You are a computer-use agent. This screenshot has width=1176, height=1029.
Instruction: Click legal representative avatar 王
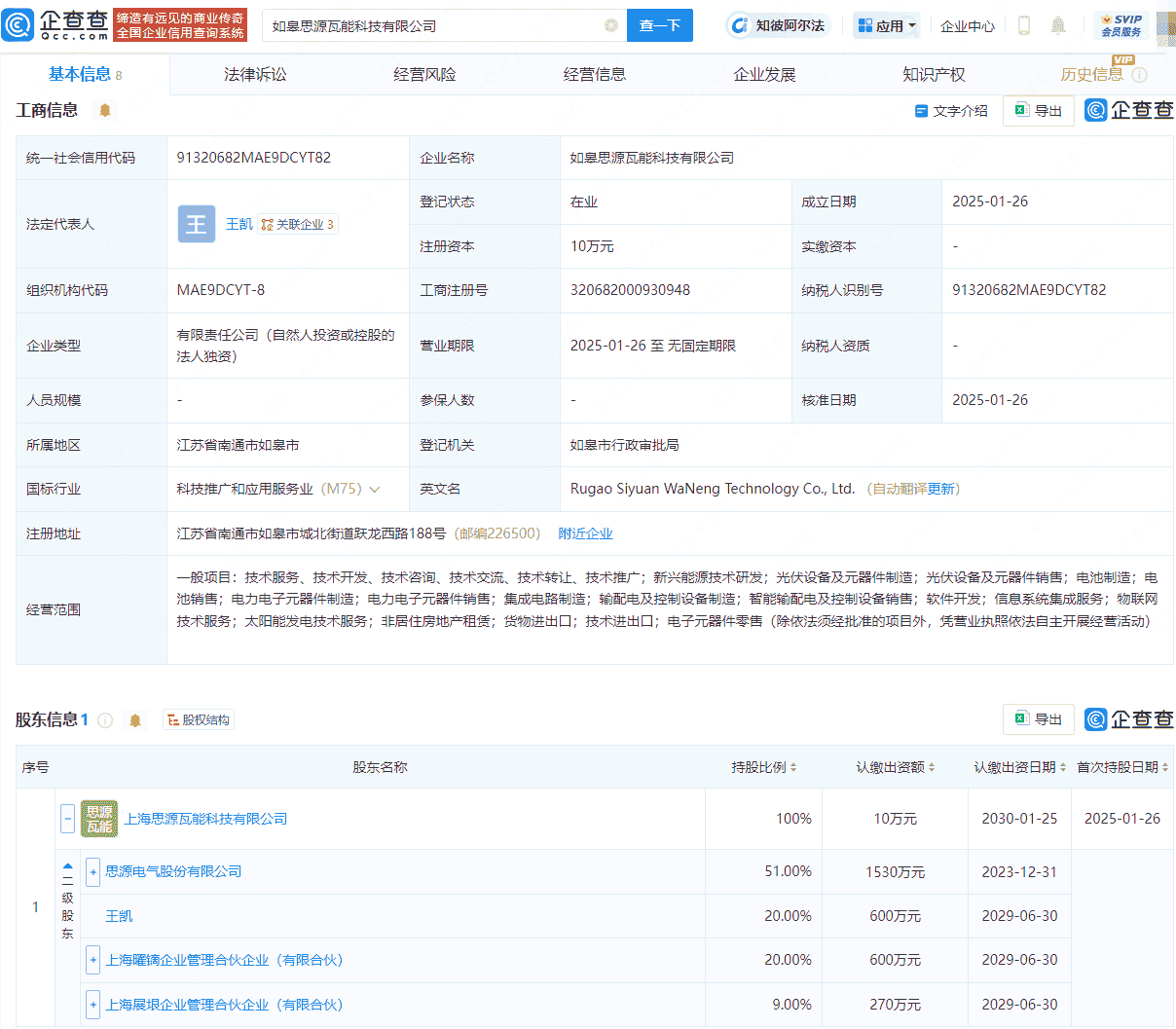click(197, 224)
